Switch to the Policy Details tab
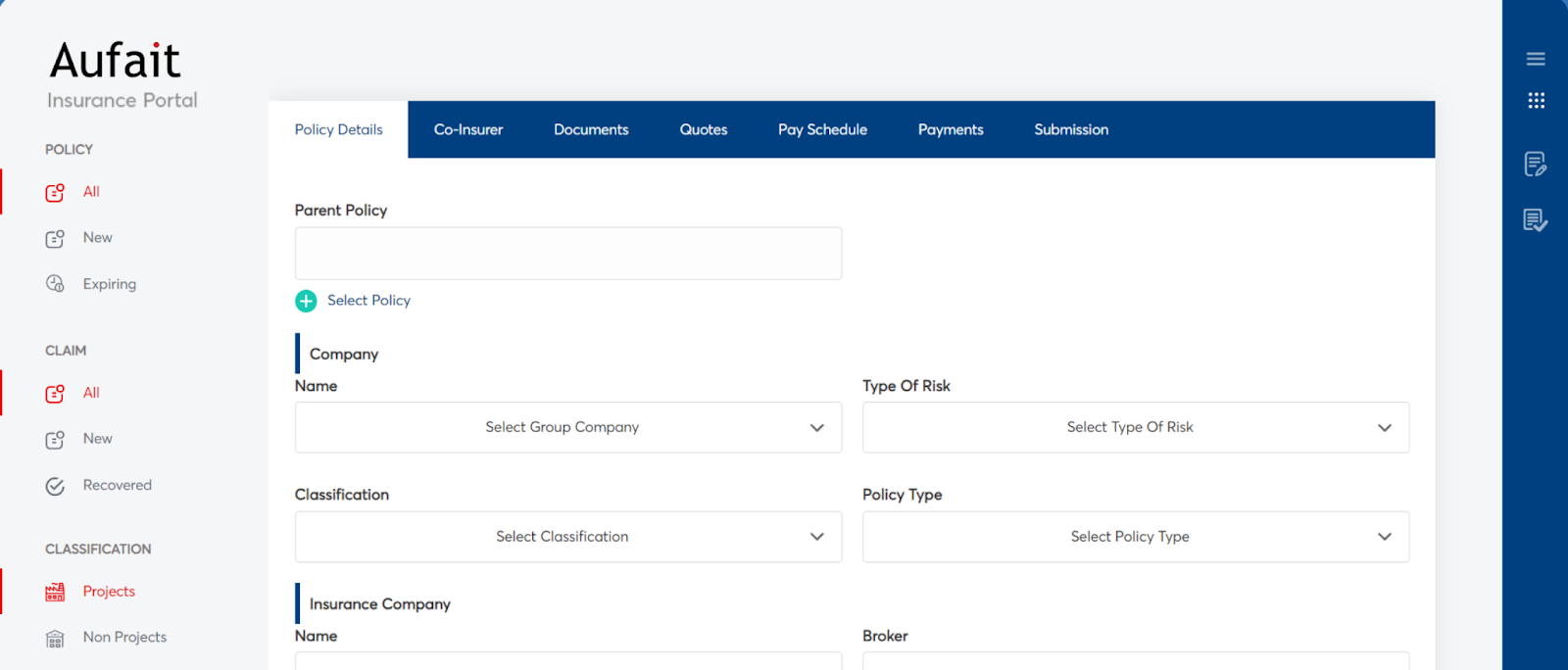 pos(339,129)
